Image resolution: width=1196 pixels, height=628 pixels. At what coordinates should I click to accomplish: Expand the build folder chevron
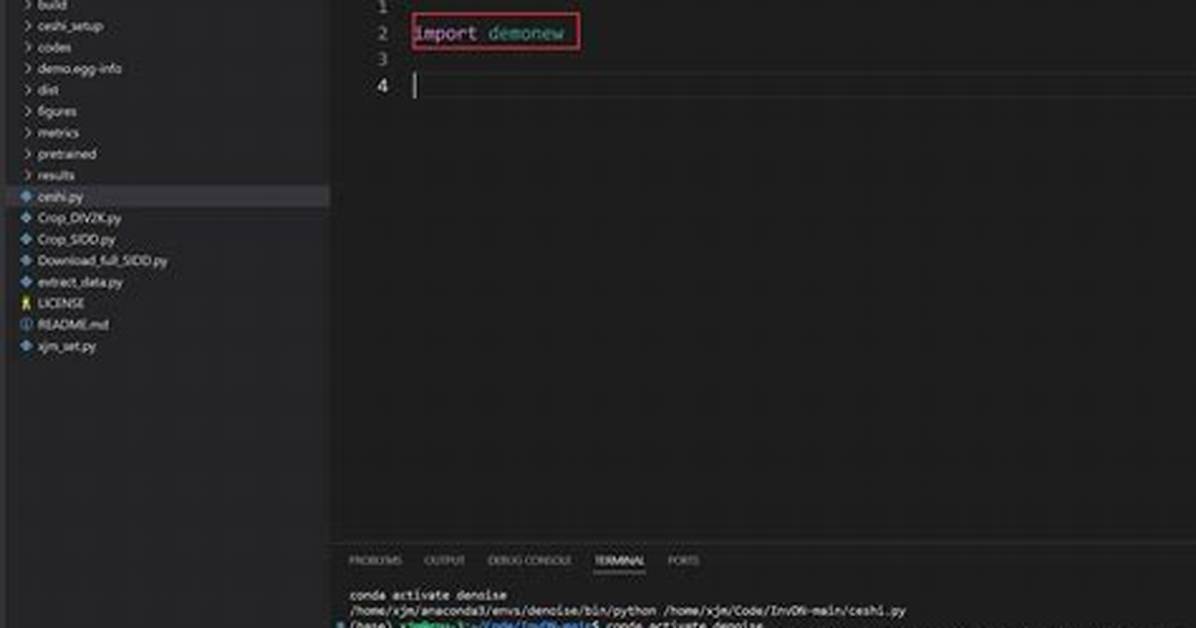[28, 5]
